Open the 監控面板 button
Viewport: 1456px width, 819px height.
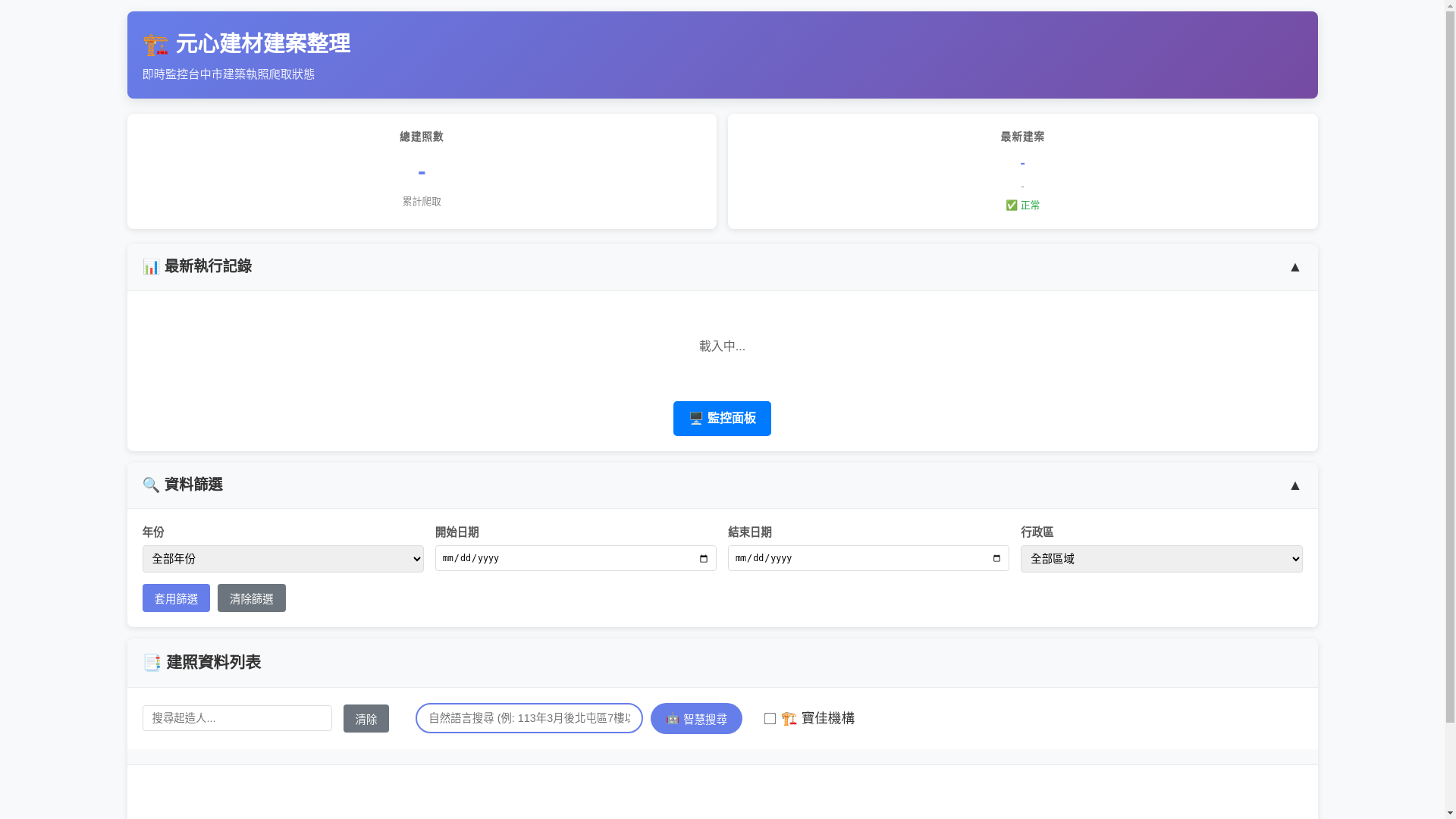[x=722, y=419]
